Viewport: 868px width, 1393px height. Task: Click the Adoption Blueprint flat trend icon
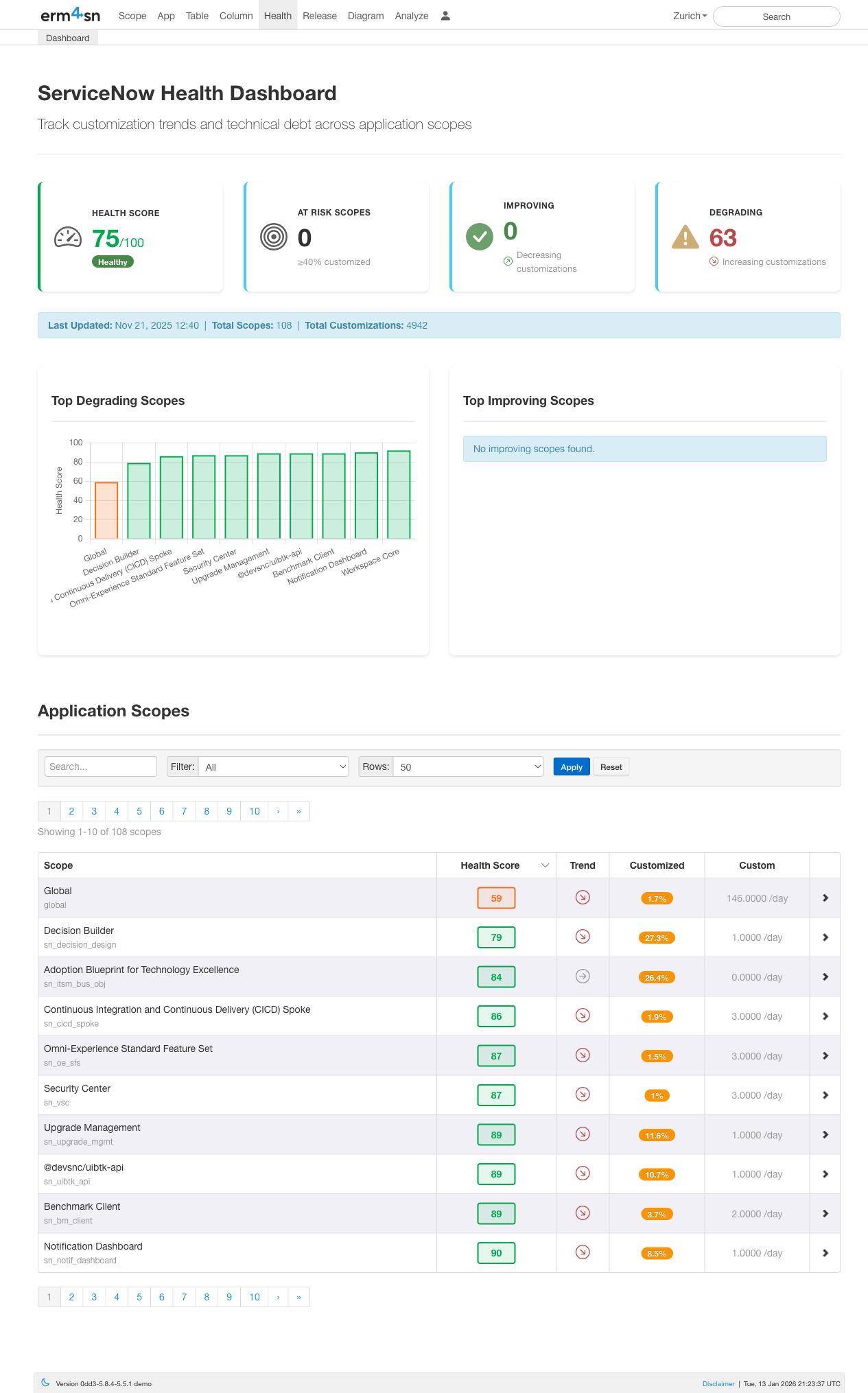(x=583, y=976)
